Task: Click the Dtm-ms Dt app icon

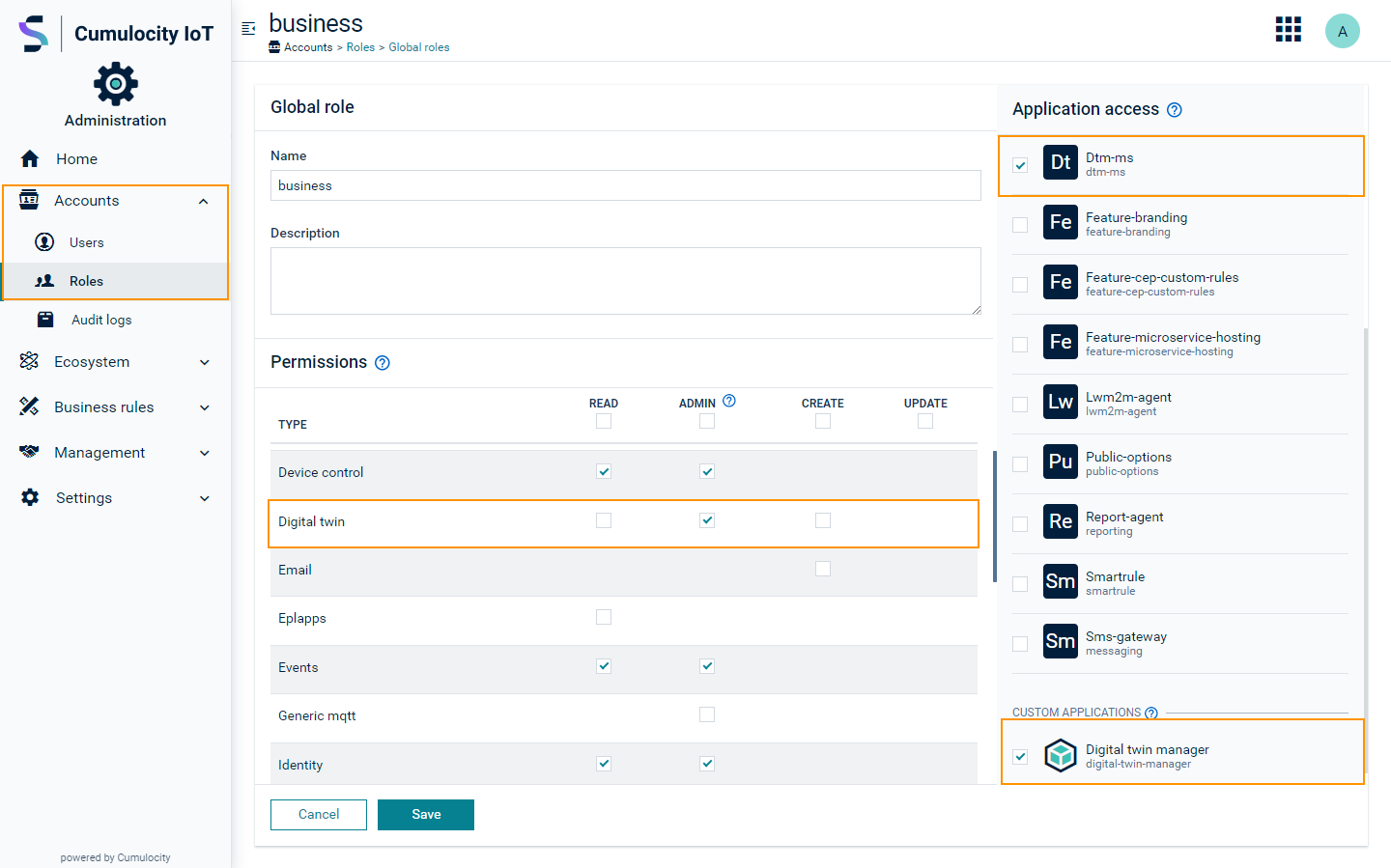Action: 1061,162
